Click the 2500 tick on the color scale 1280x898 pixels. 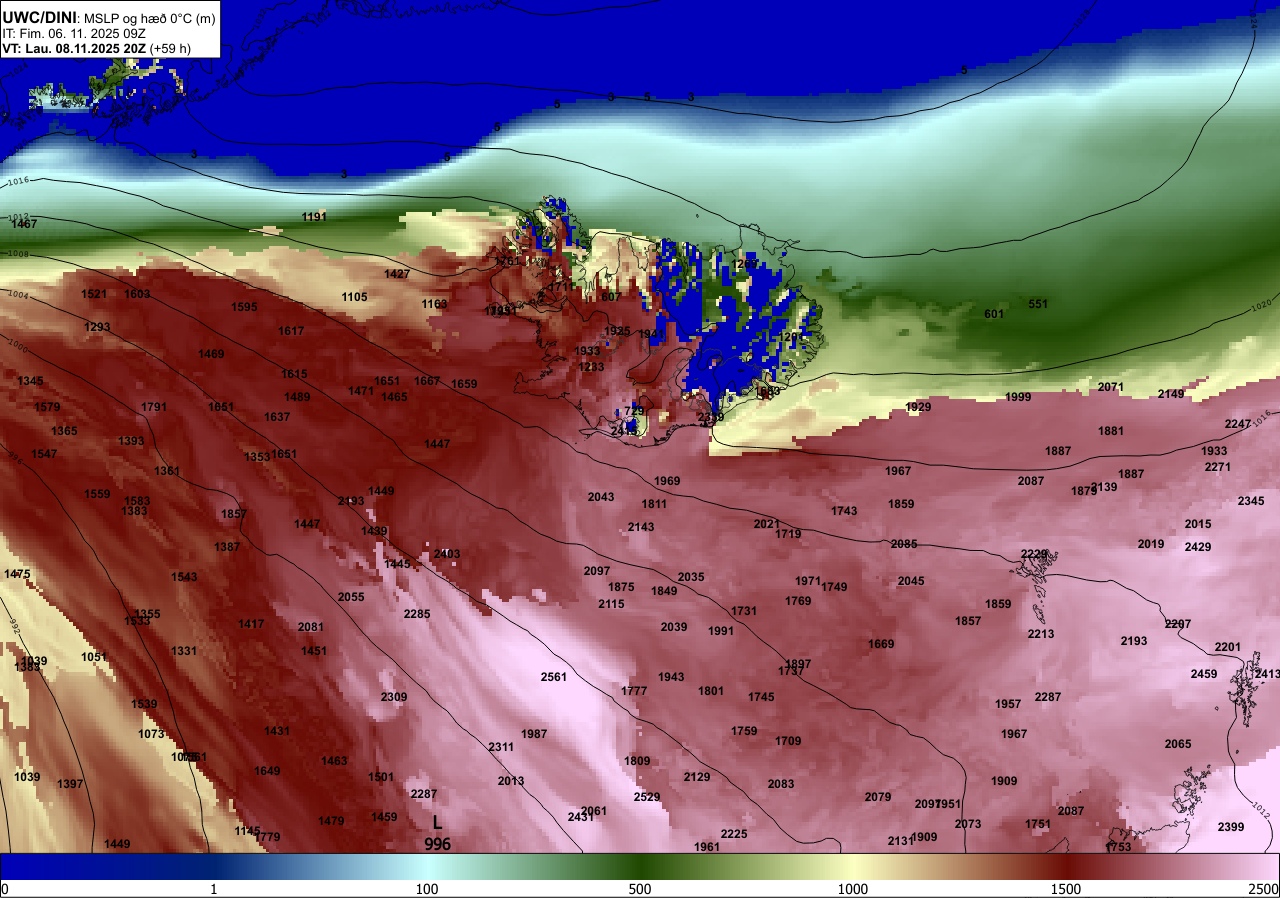click(1264, 889)
